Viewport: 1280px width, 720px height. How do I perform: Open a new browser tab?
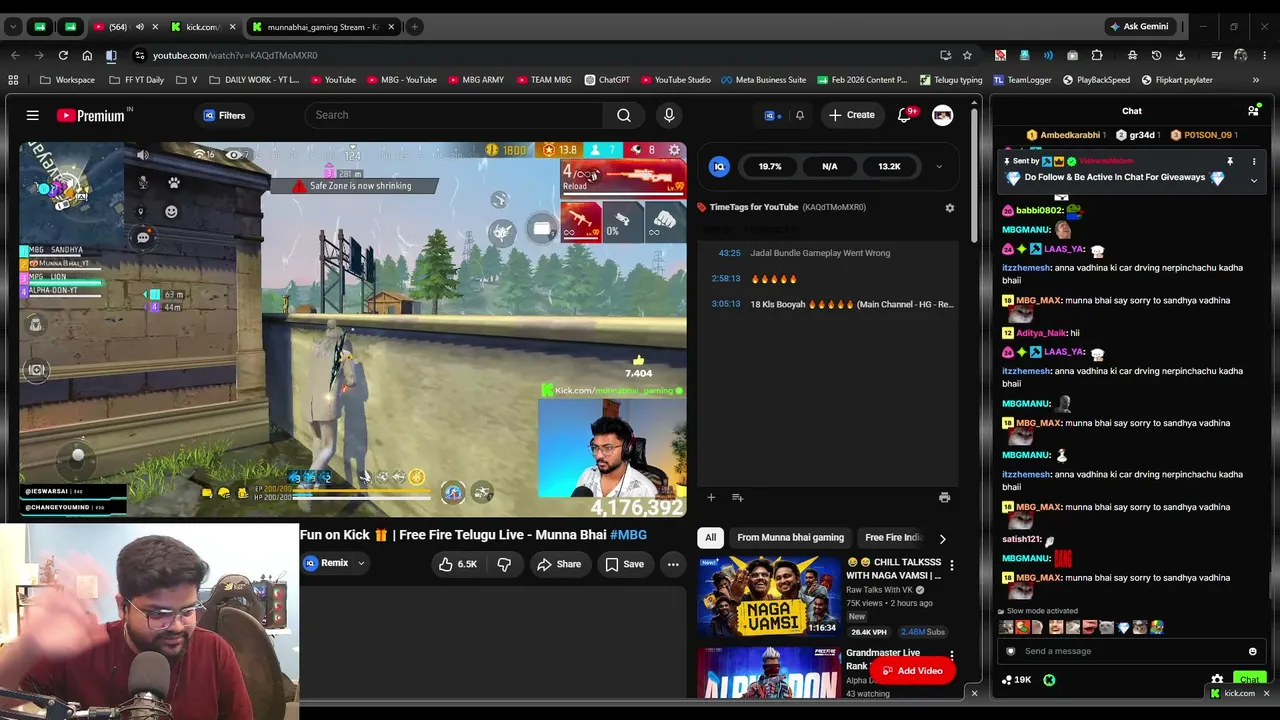click(414, 27)
